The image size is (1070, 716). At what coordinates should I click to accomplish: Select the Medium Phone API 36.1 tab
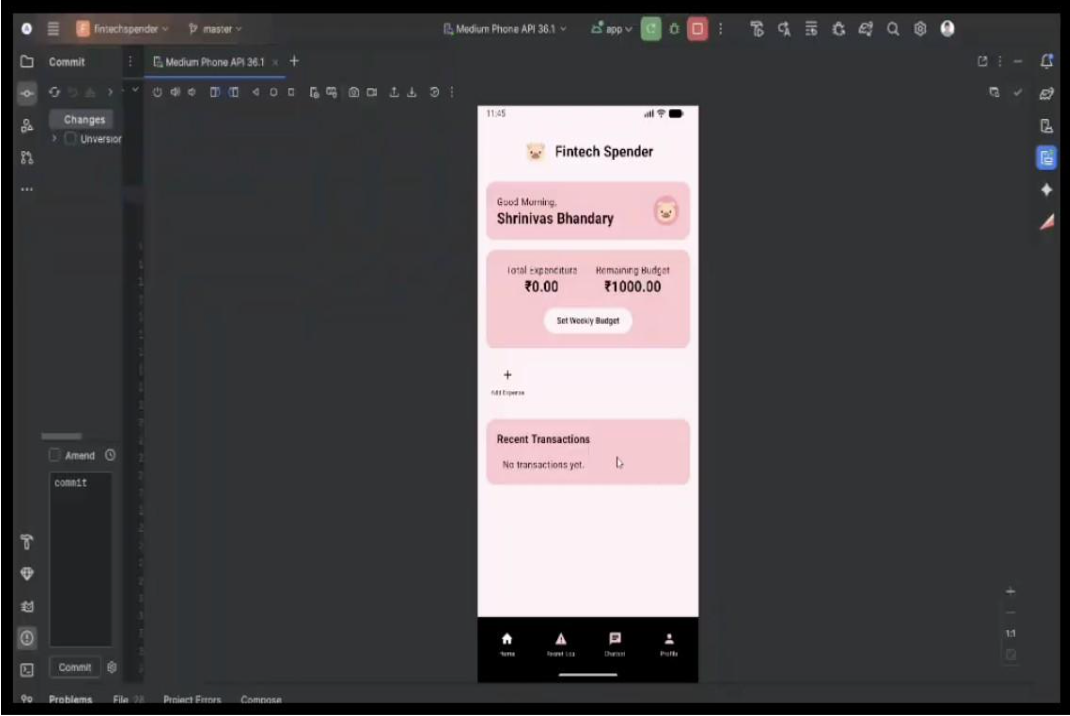[214, 62]
